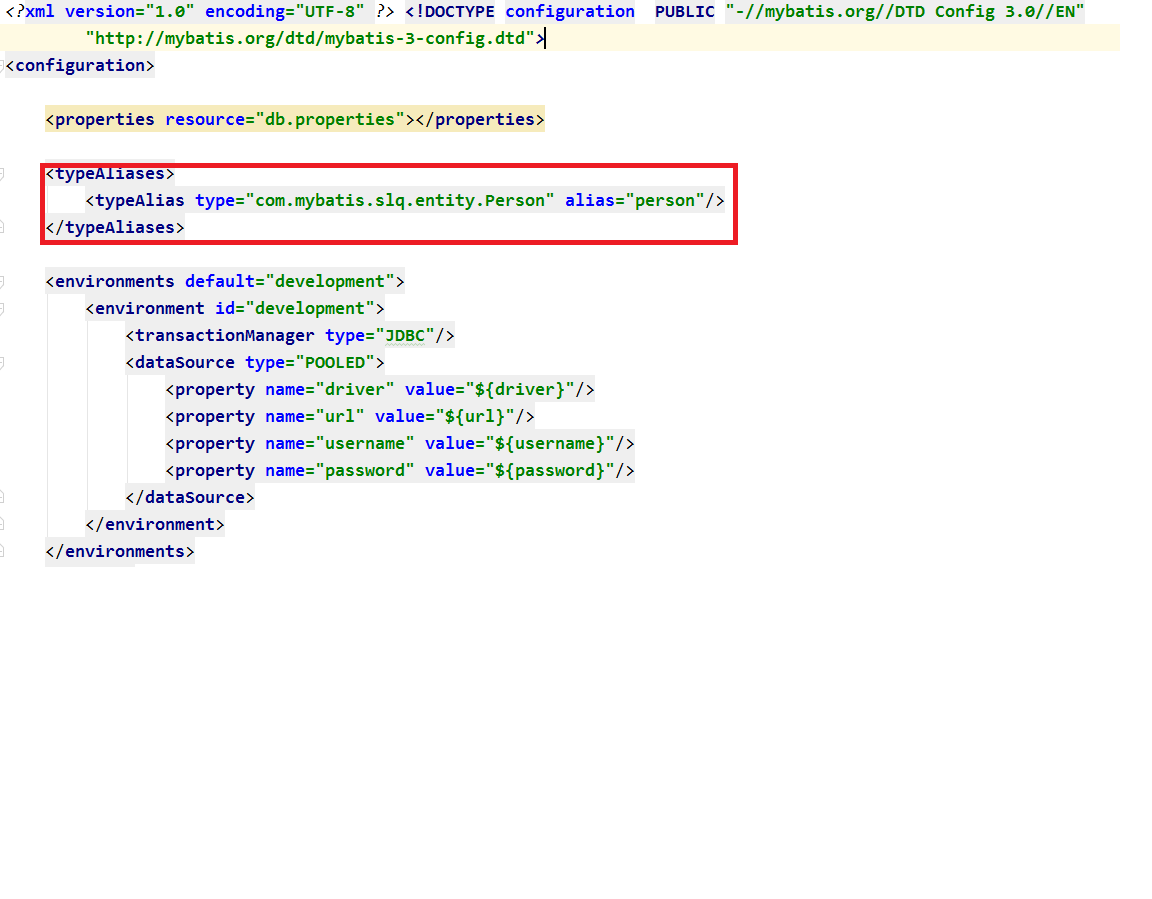Click the <environments default="development"> line
The width and height of the screenshot is (1152, 899).
[x=225, y=281]
